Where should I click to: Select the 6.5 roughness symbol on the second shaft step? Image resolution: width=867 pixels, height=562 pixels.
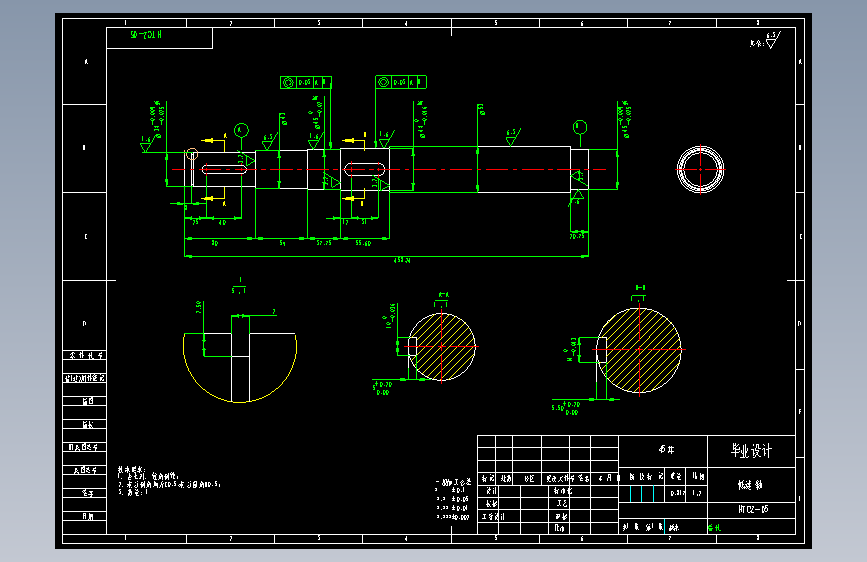click(x=269, y=141)
